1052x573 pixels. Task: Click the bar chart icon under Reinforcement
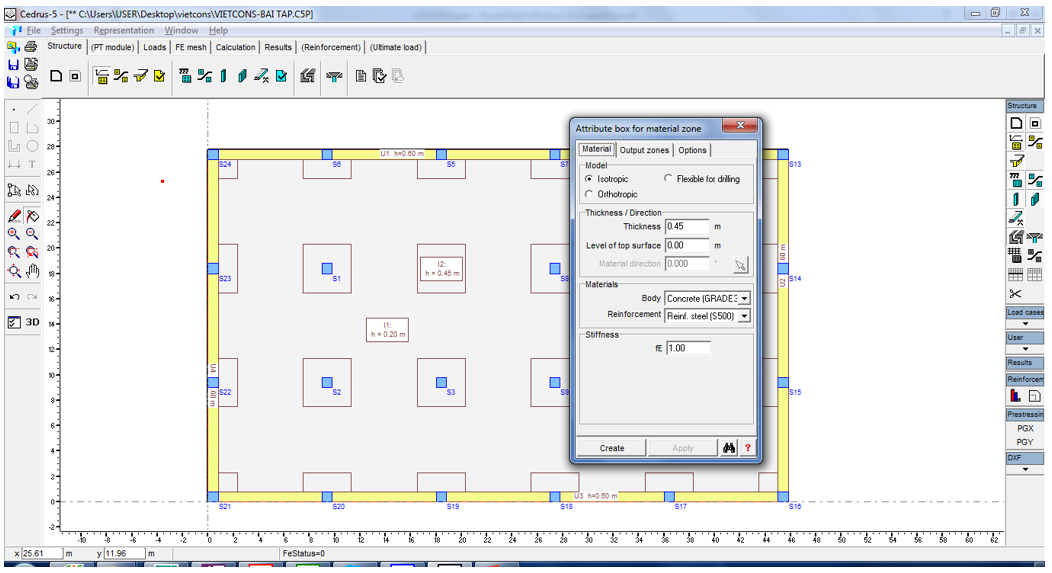point(1015,397)
